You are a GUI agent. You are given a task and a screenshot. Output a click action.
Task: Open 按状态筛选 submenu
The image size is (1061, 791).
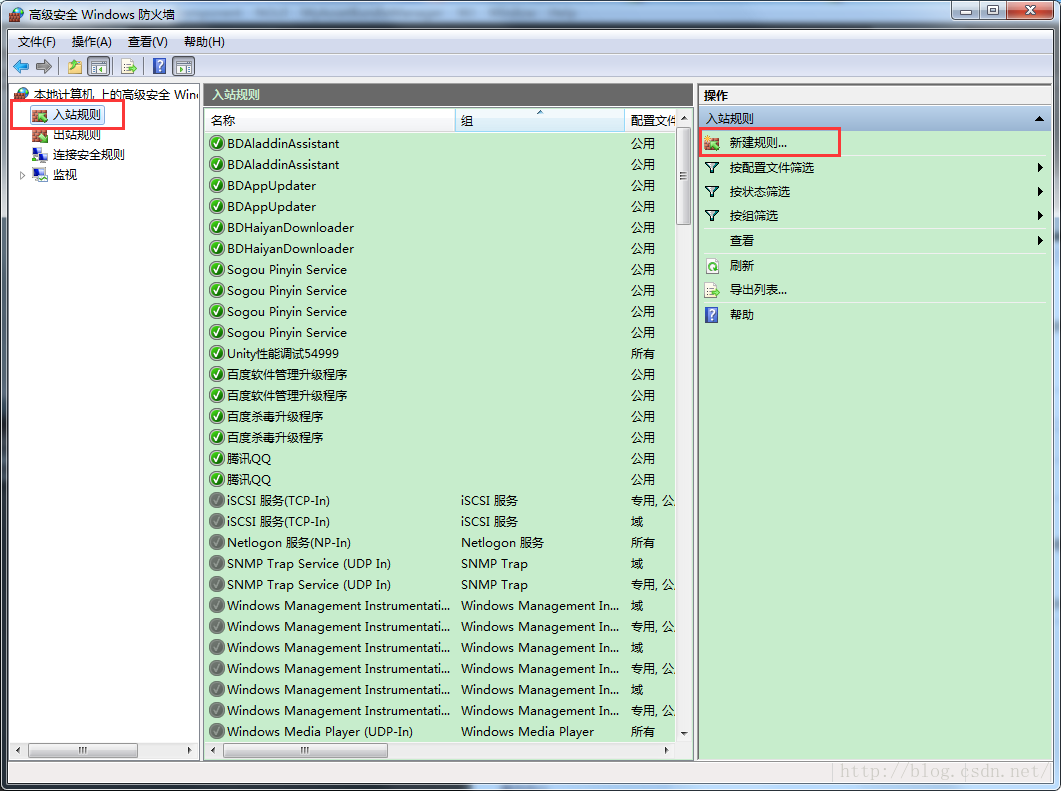click(759, 192)
